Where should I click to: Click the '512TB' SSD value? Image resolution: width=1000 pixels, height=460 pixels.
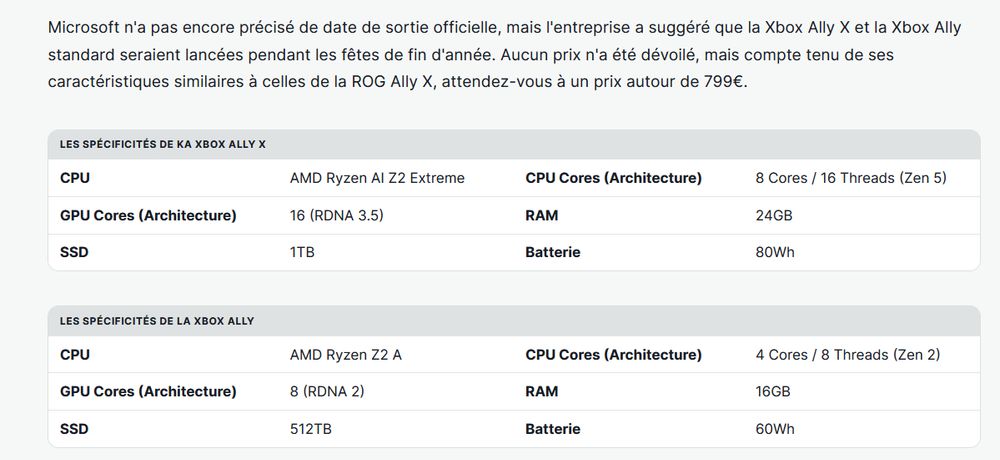point(312,428)
